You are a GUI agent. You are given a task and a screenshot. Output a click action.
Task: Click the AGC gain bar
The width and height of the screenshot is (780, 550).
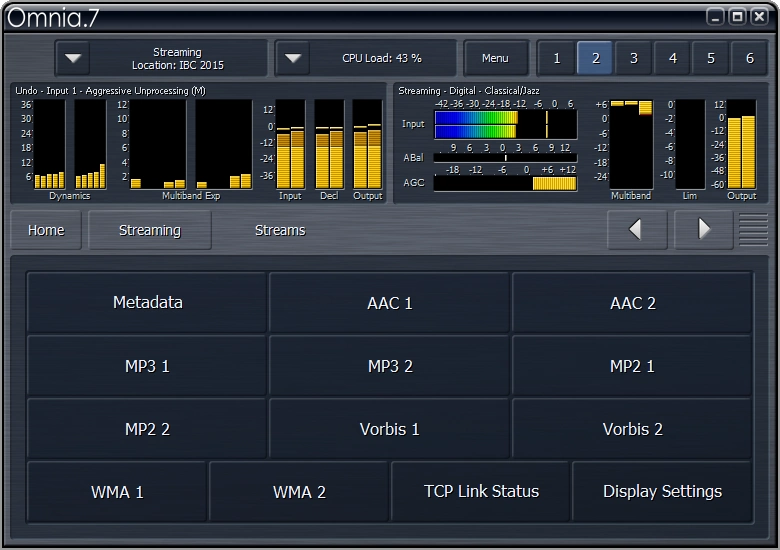pyautogui.click(x=505, y=183)
